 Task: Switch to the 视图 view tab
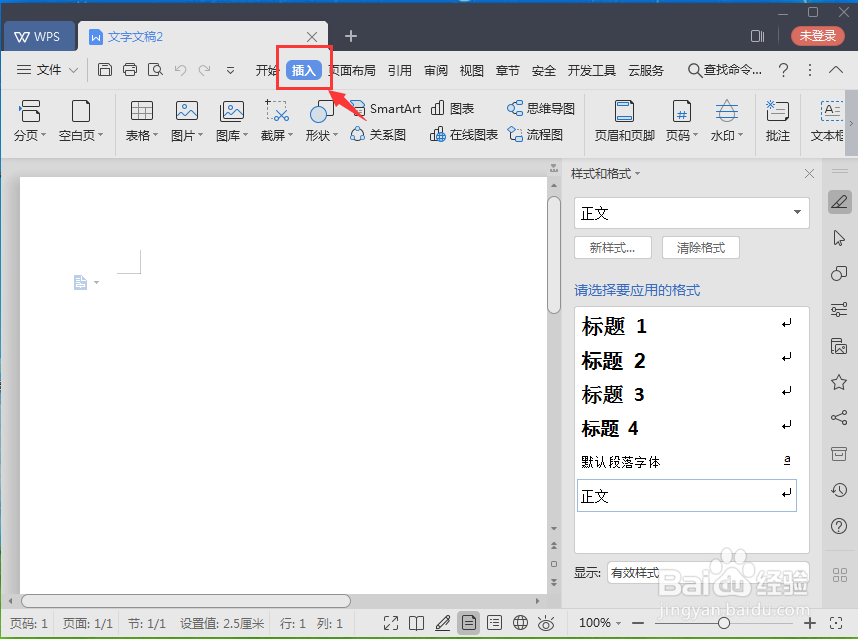(471, 70)
